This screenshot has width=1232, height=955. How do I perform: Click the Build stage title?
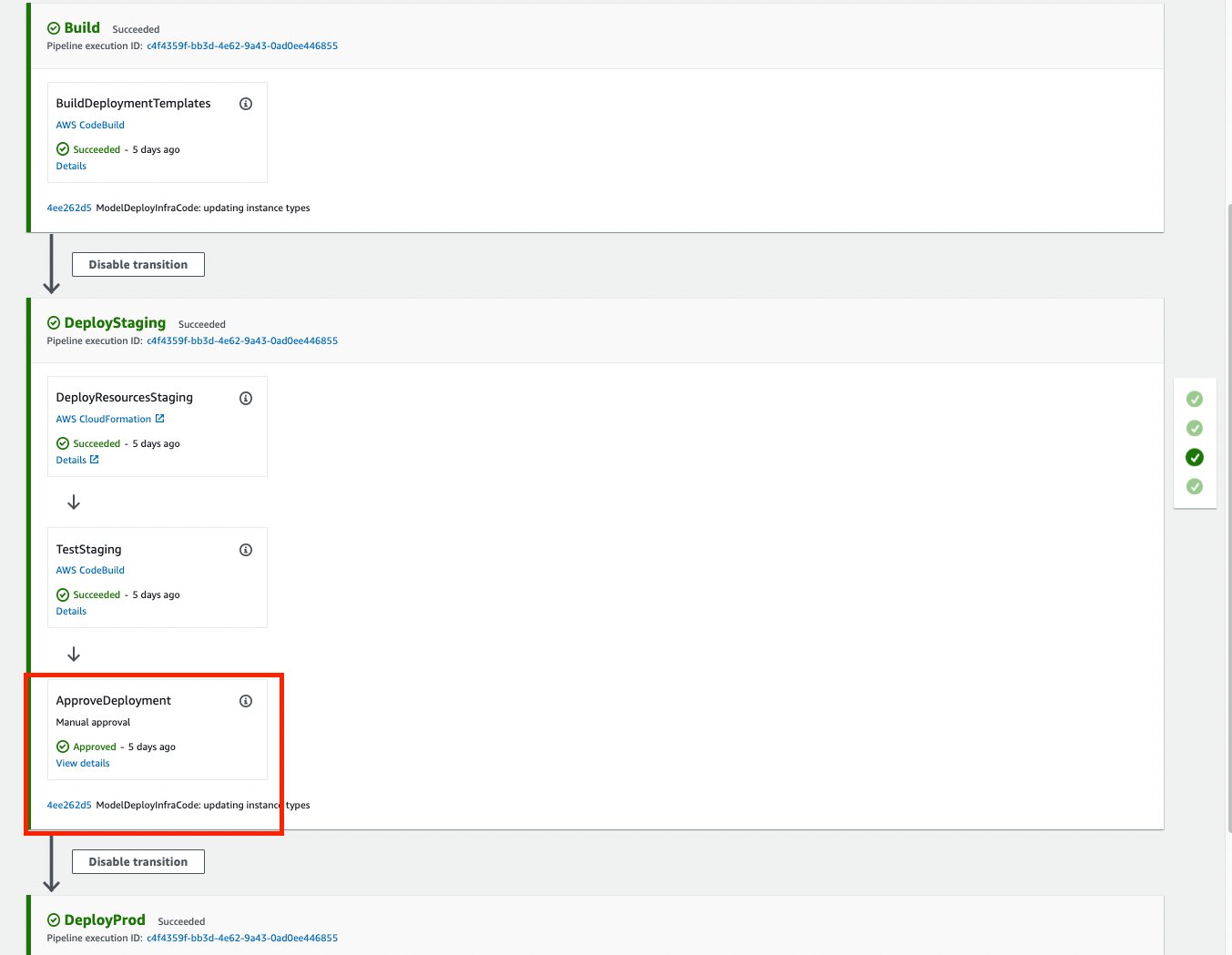coord(82,28)
